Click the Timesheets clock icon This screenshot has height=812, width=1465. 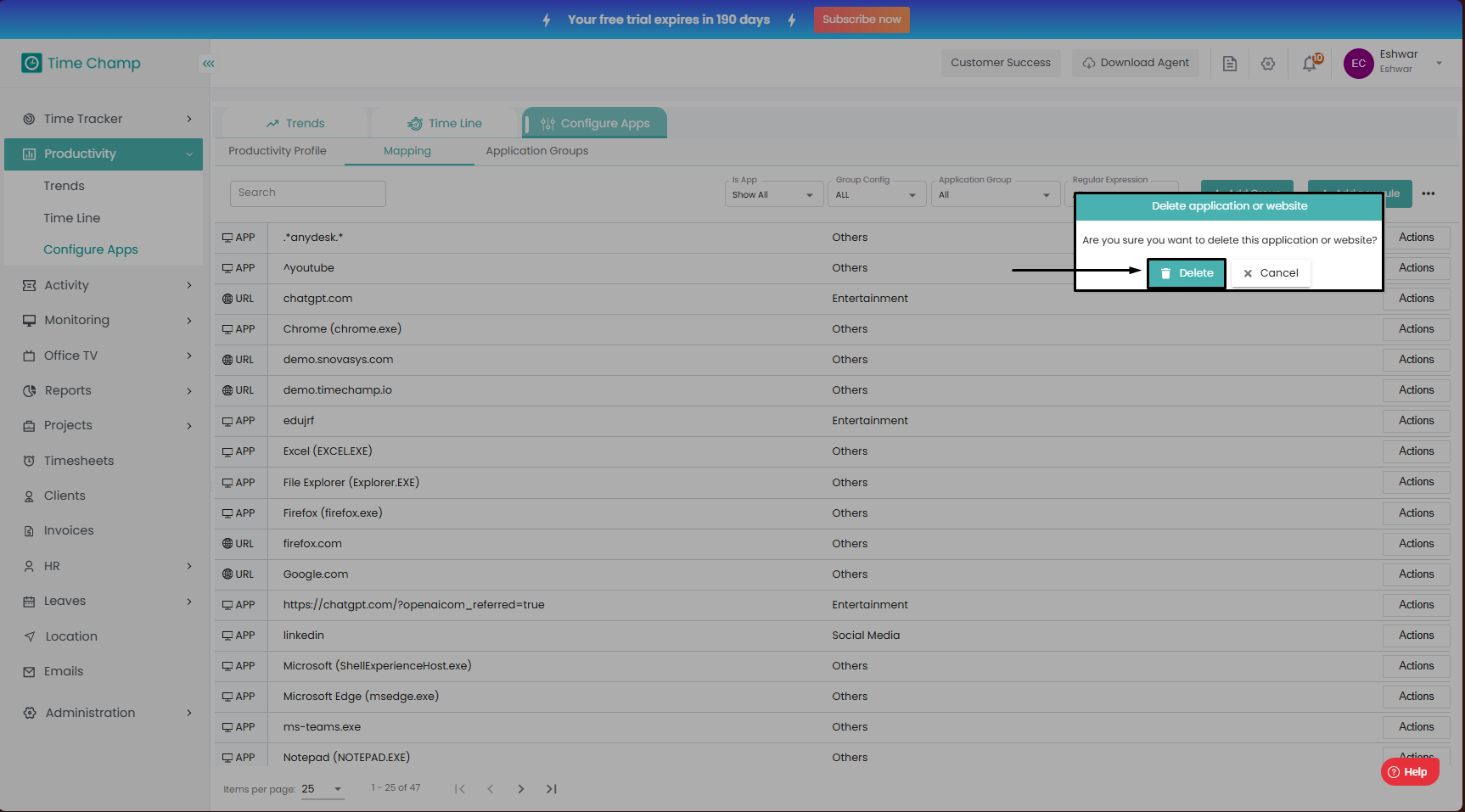29,461
